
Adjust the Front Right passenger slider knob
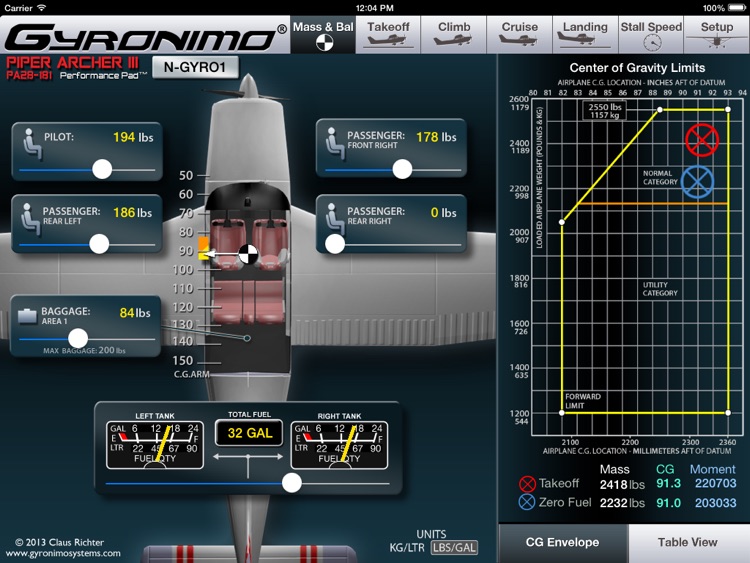402,169
